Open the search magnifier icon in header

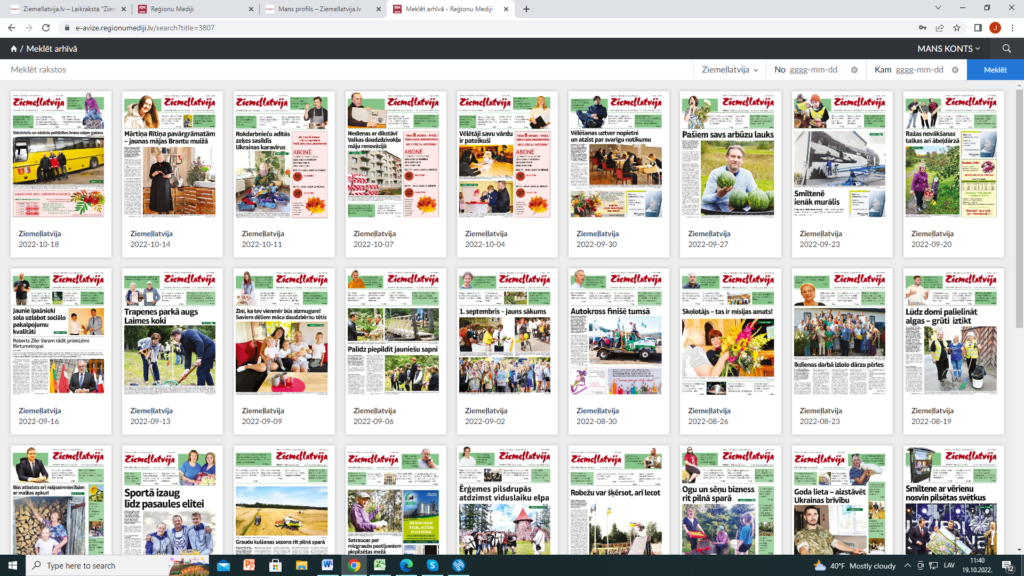pos(1007,48)
